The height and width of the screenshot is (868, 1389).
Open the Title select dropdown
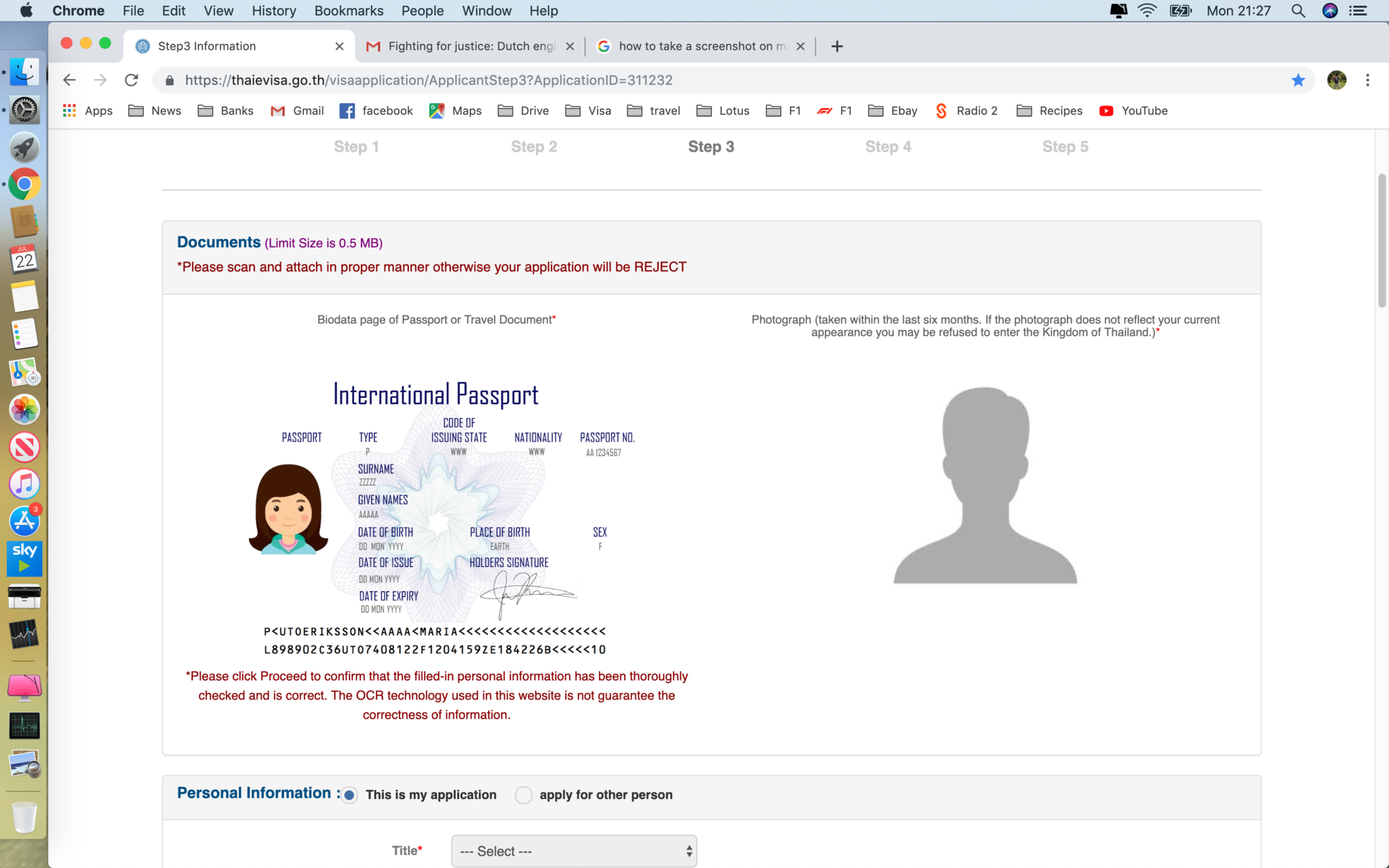[574, 851]
